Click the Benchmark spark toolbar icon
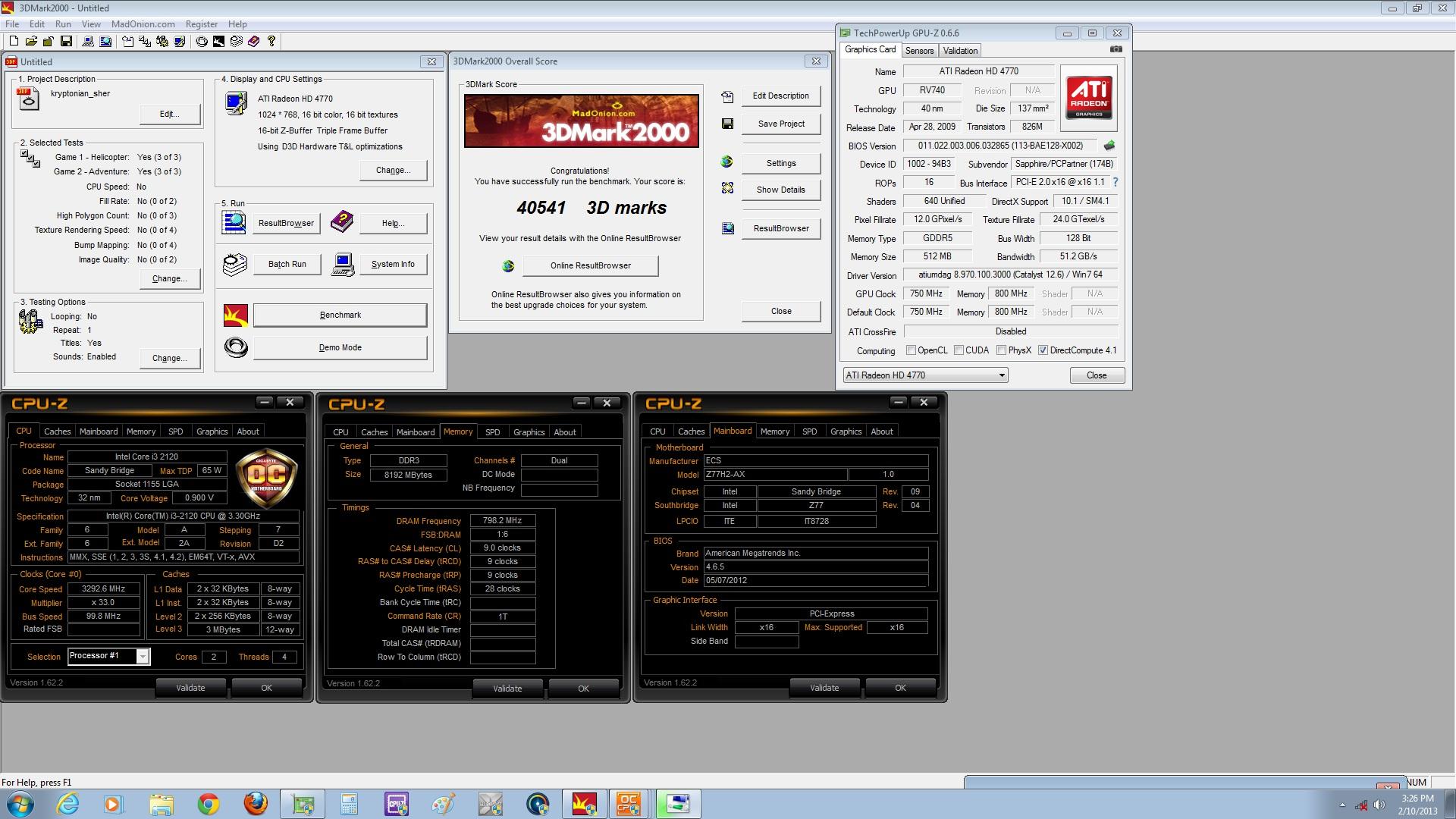Image resolution: width=1456 pixels, height=819 pixels. (x=218, y=41)
